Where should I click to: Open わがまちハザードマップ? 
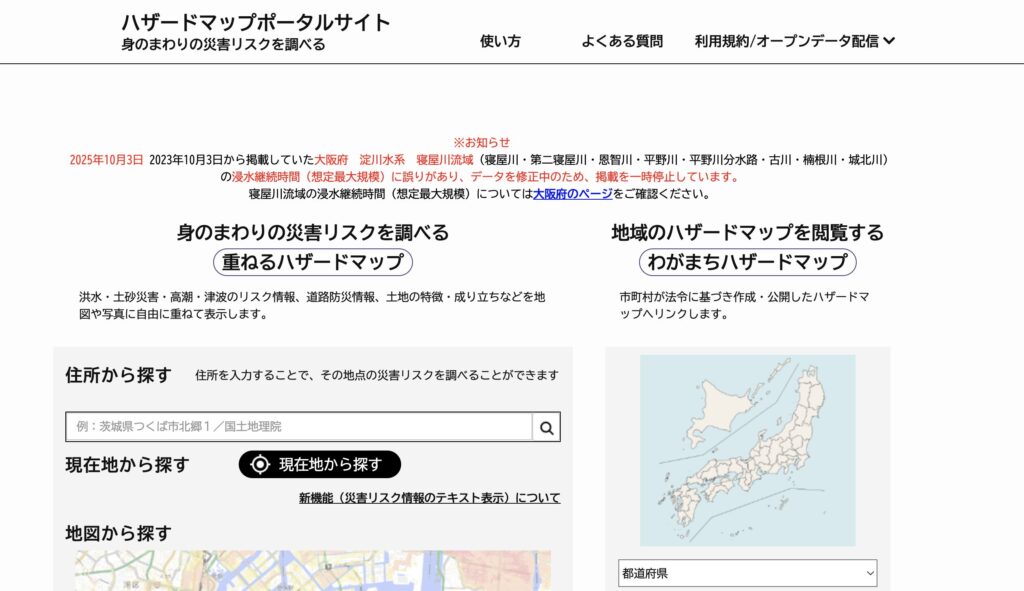coord(747,262)
